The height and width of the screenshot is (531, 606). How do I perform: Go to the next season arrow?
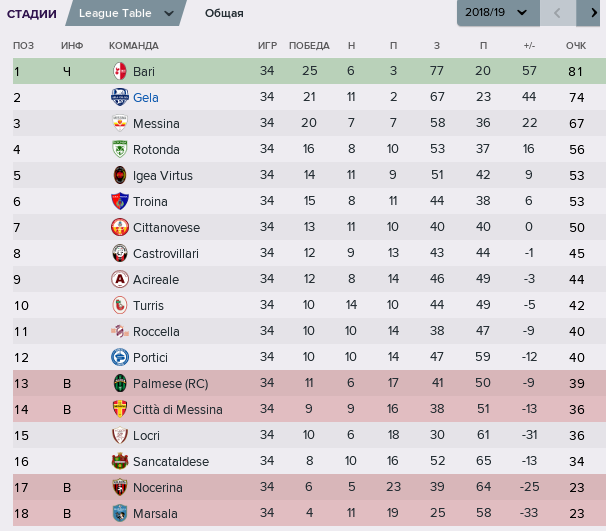(592, 13)
